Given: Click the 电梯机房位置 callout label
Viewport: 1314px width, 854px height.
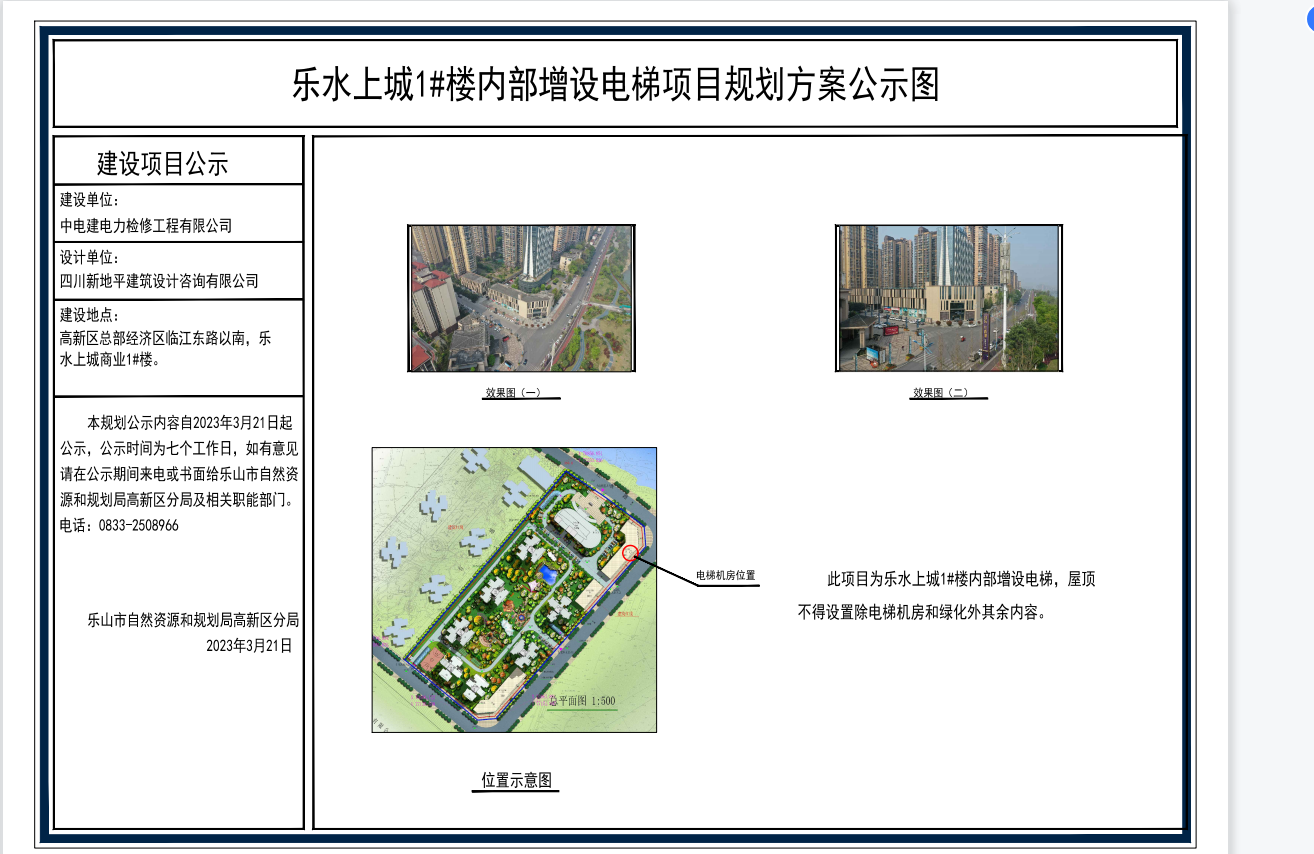Looking at the screenshot, I should coord(726,576).
